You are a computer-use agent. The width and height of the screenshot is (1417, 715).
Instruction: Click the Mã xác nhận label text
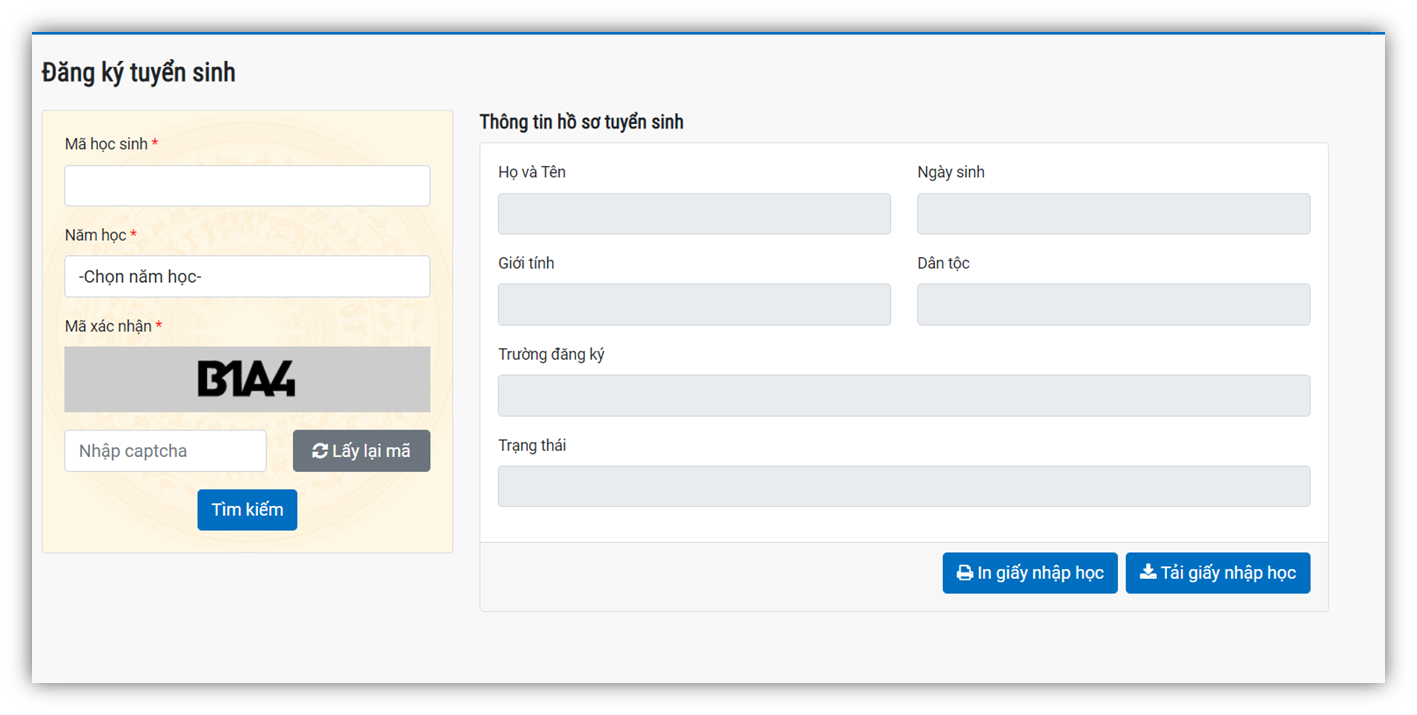coord(108,326)
